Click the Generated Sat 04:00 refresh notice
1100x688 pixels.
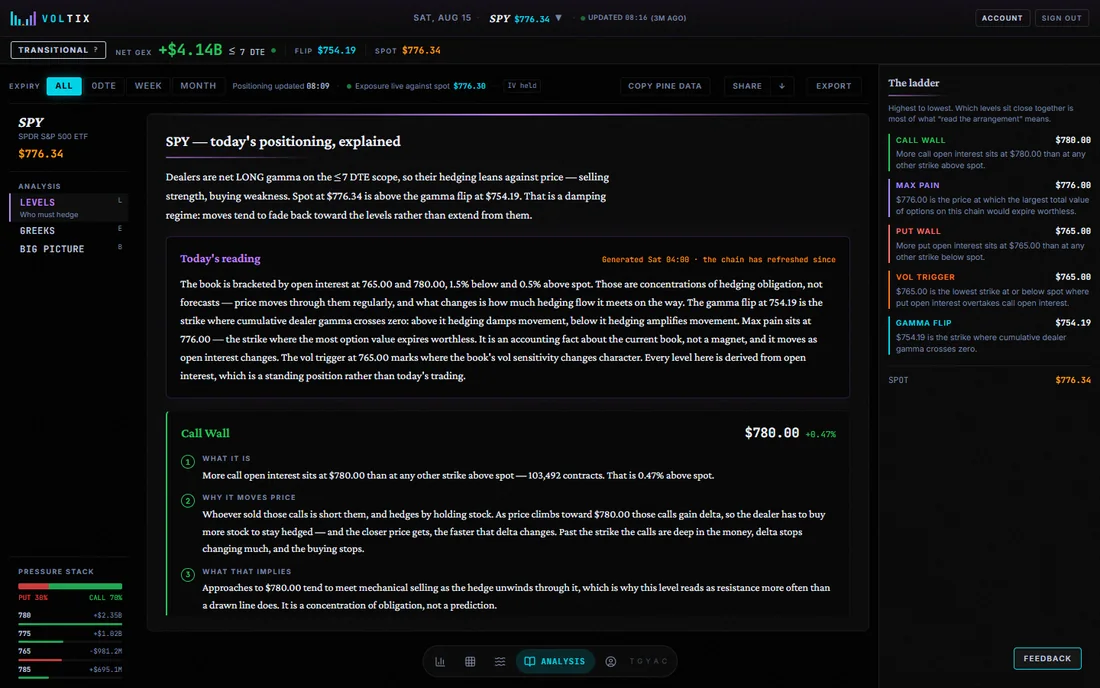(718, 259)
